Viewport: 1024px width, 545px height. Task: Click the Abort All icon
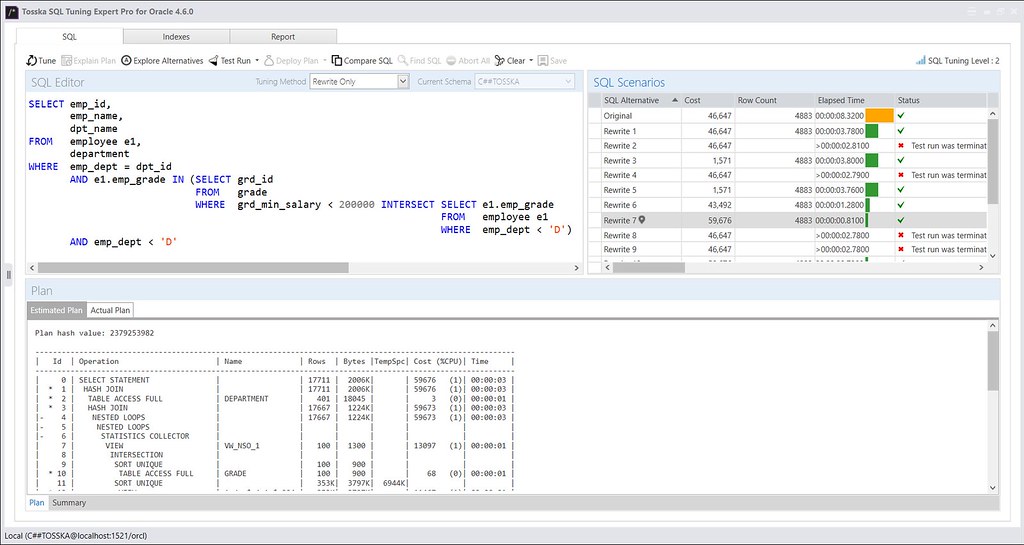pos(451,61)
